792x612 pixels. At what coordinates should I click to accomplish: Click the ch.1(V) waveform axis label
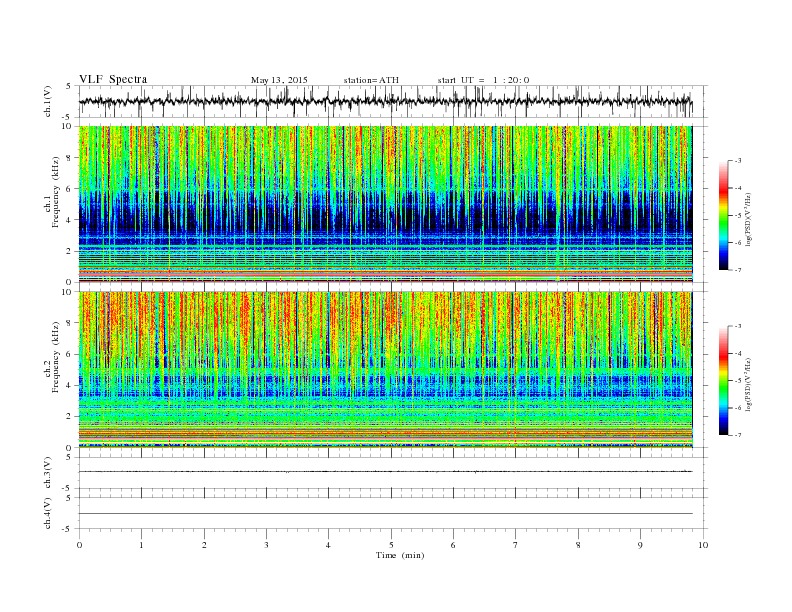(x=48, y=101)
